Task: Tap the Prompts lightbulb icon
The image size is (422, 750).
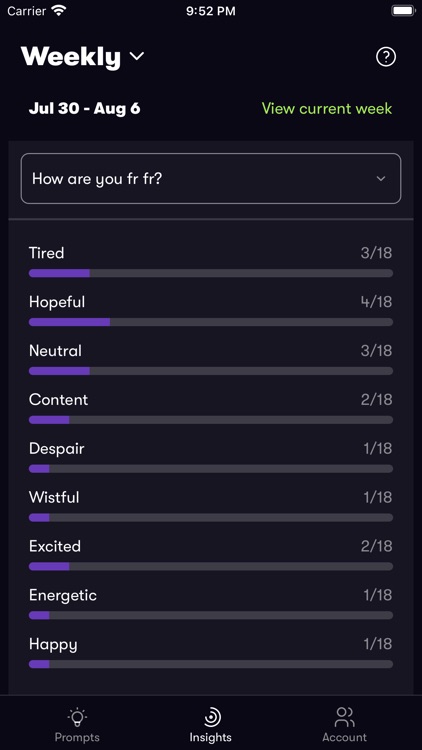Action: pyautogui.click(x=77, y=717)
